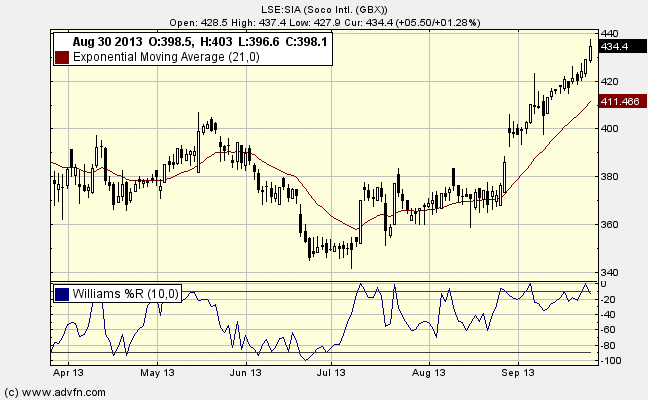Click the red 411.466 EMA value tag
Image resolution: width=648 pixels, height=400 pixels.
622,101
